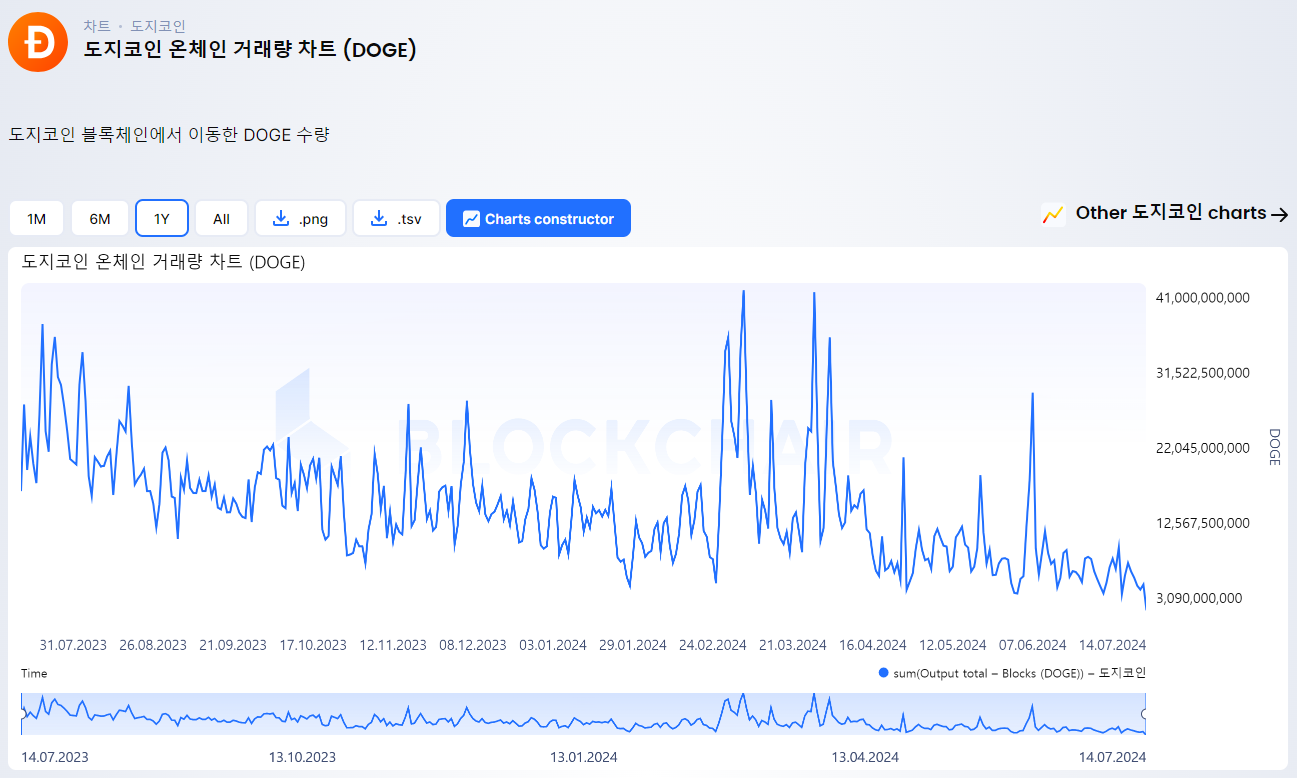Open the Charts constructor
This screenshot has width=1297, height=778.
point(538,219)
